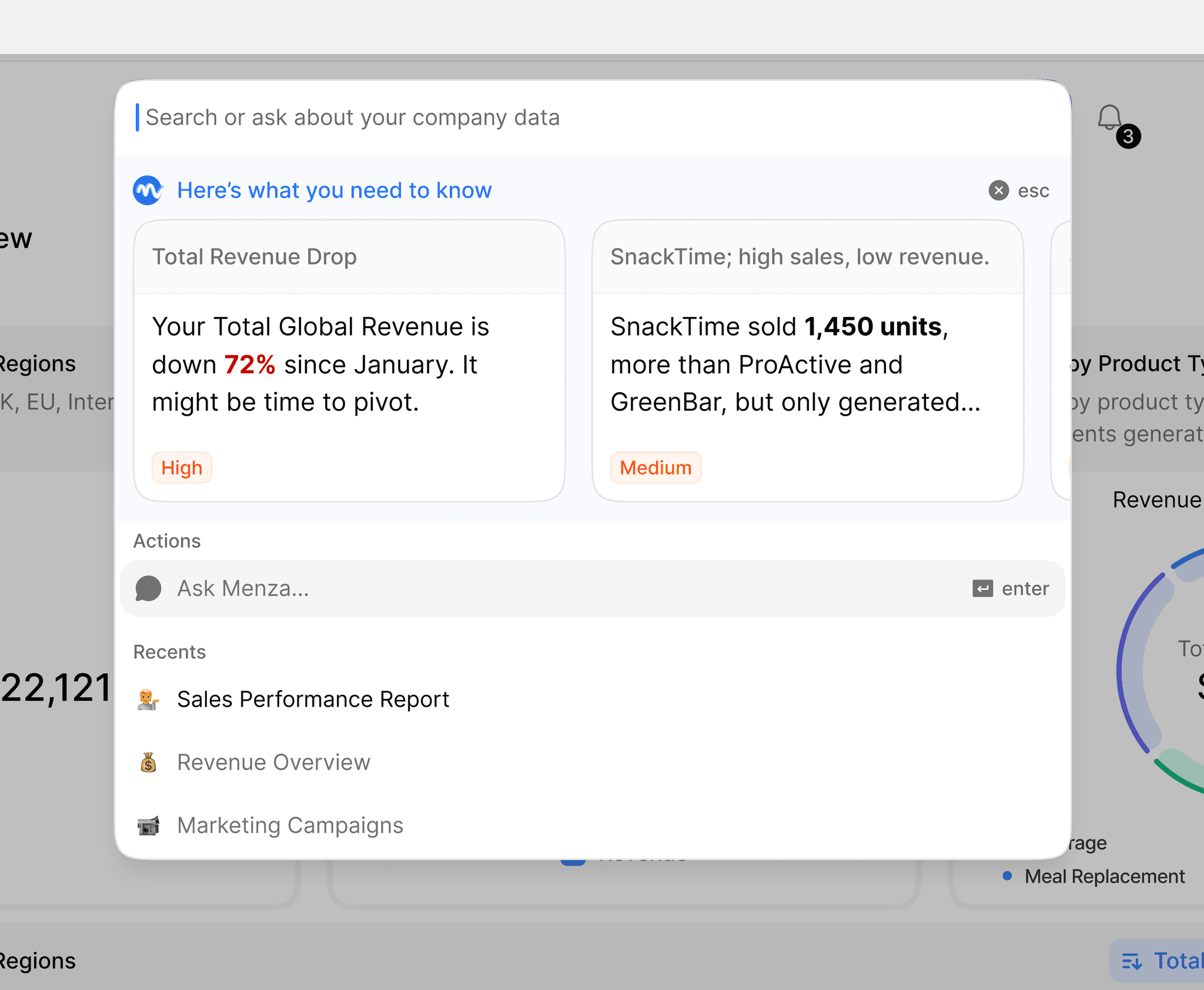Click the Meal Replacement legend dot

(1007, 876)
